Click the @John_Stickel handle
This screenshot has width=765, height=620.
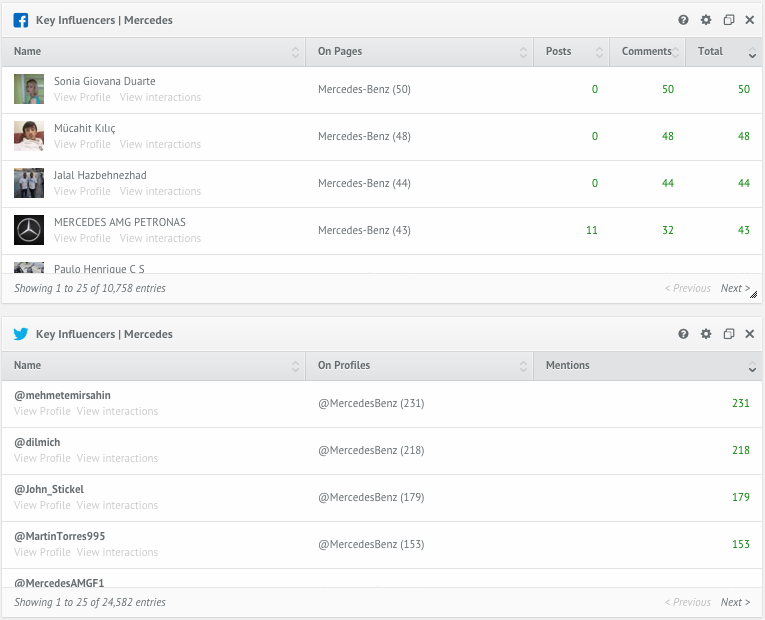tap(49, 489)
